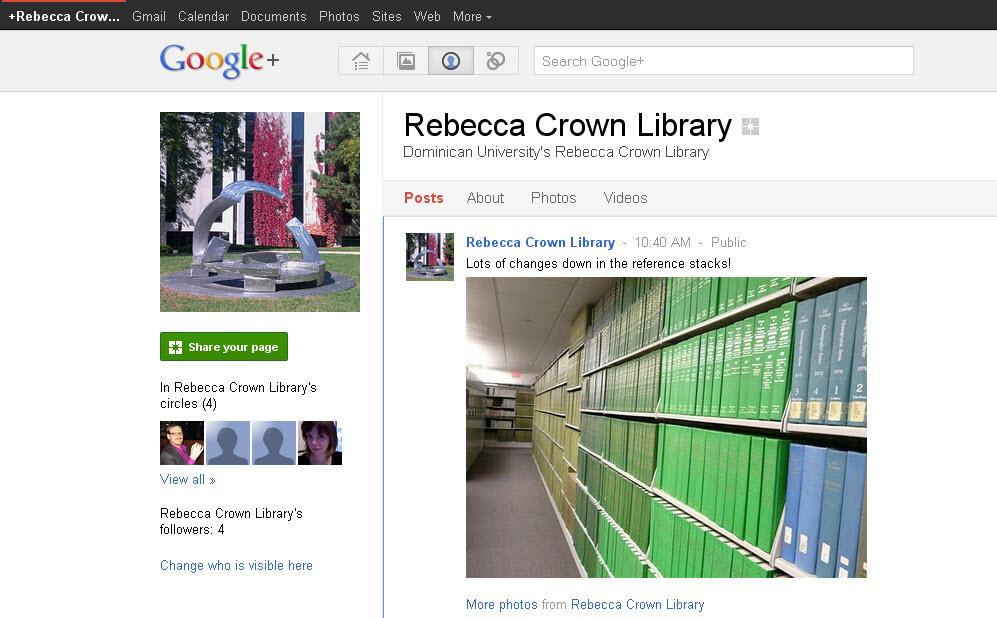Switch to the Photos profile tab
Viewport: 997px width, 618px height.
coord(553,198)
